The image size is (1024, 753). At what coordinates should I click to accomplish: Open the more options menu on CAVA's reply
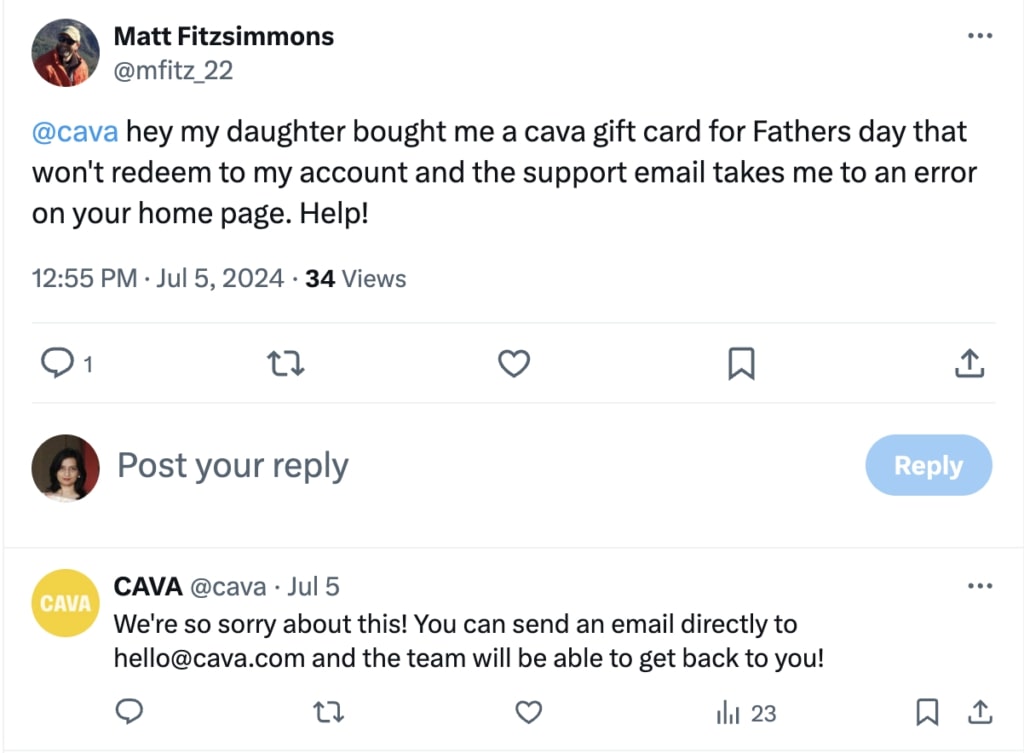979,585
